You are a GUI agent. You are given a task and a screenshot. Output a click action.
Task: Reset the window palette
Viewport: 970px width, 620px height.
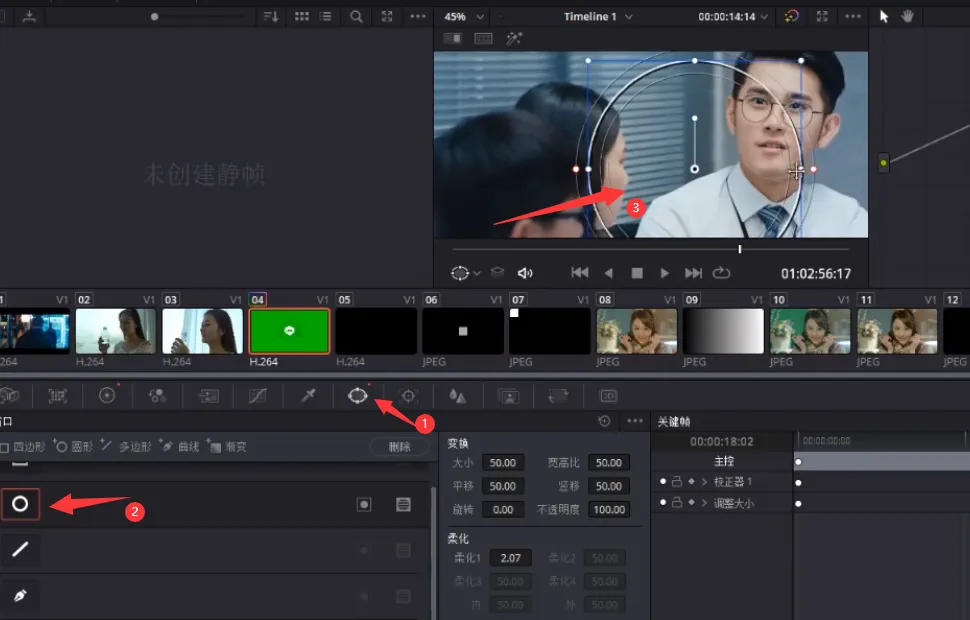pyautogui.click(x=604, y=421)
